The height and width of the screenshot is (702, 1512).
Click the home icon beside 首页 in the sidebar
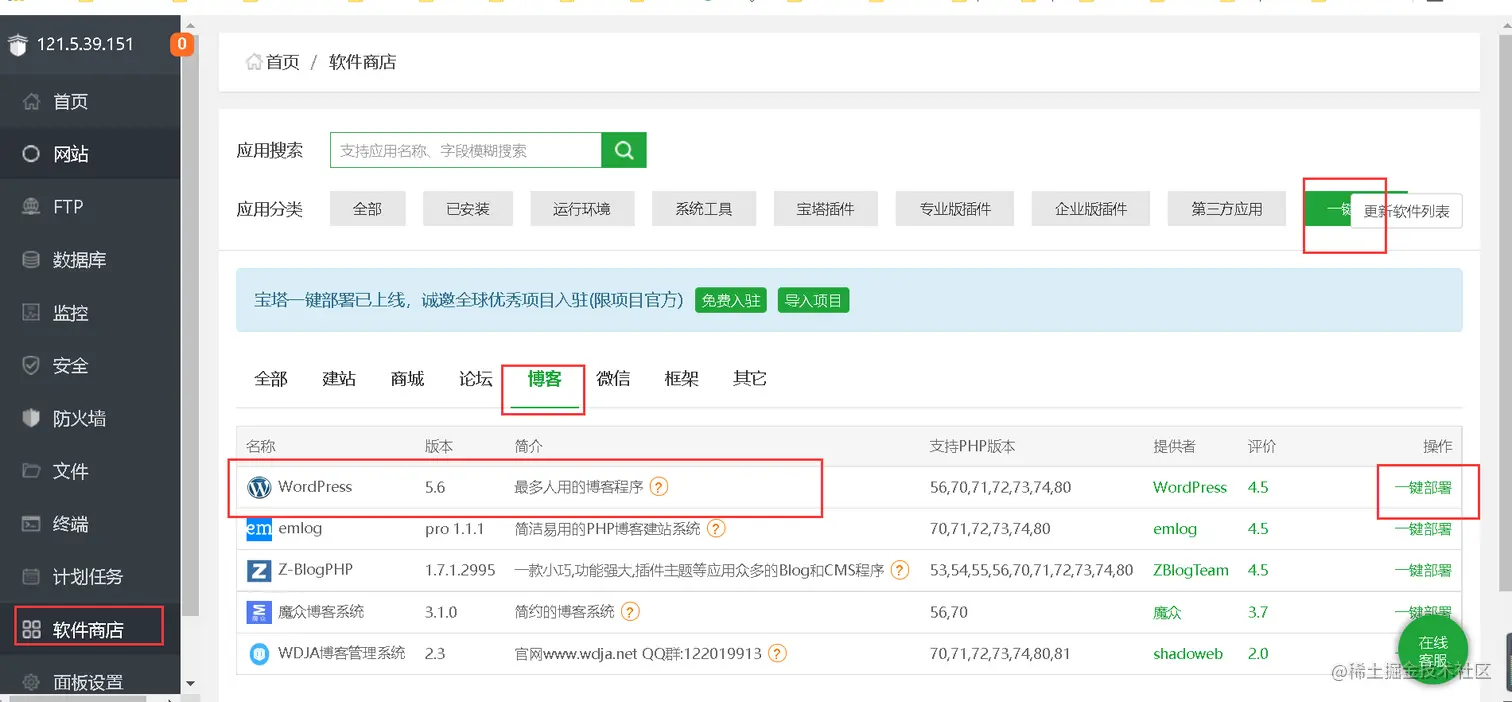[32, 102]
